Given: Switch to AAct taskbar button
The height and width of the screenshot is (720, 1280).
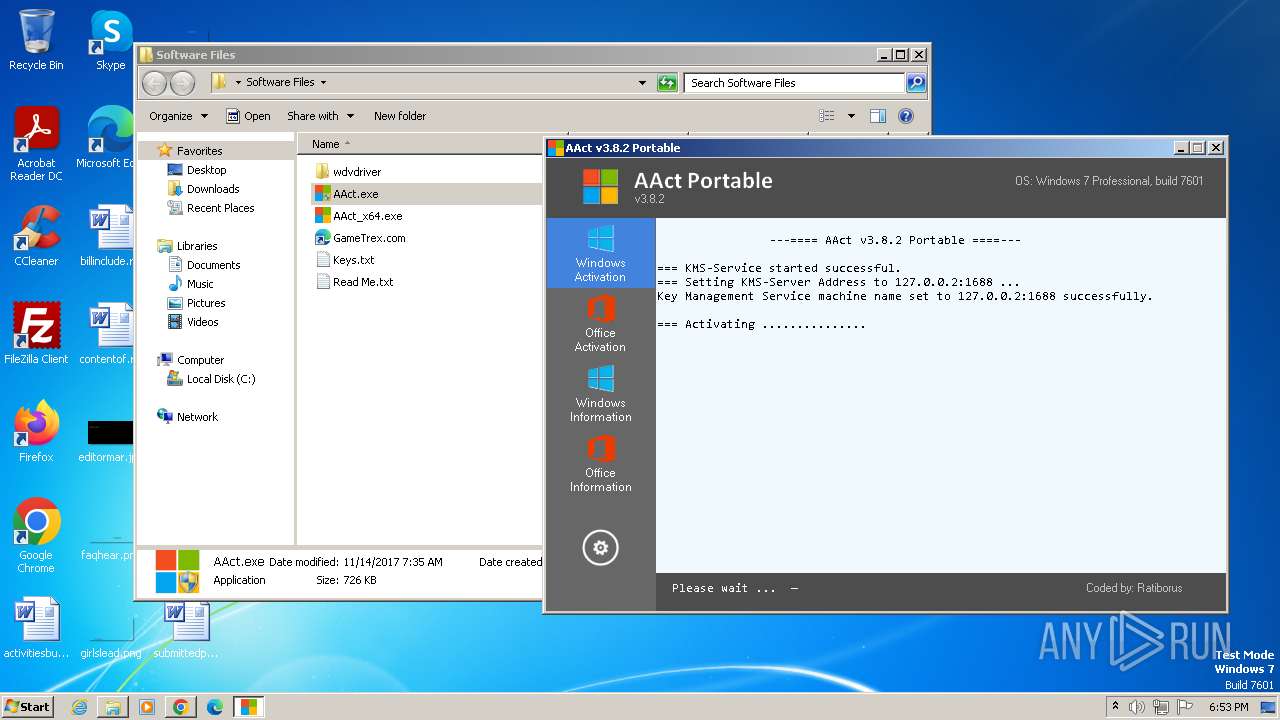Looking at the screenshot, I should tap(248, 707).
